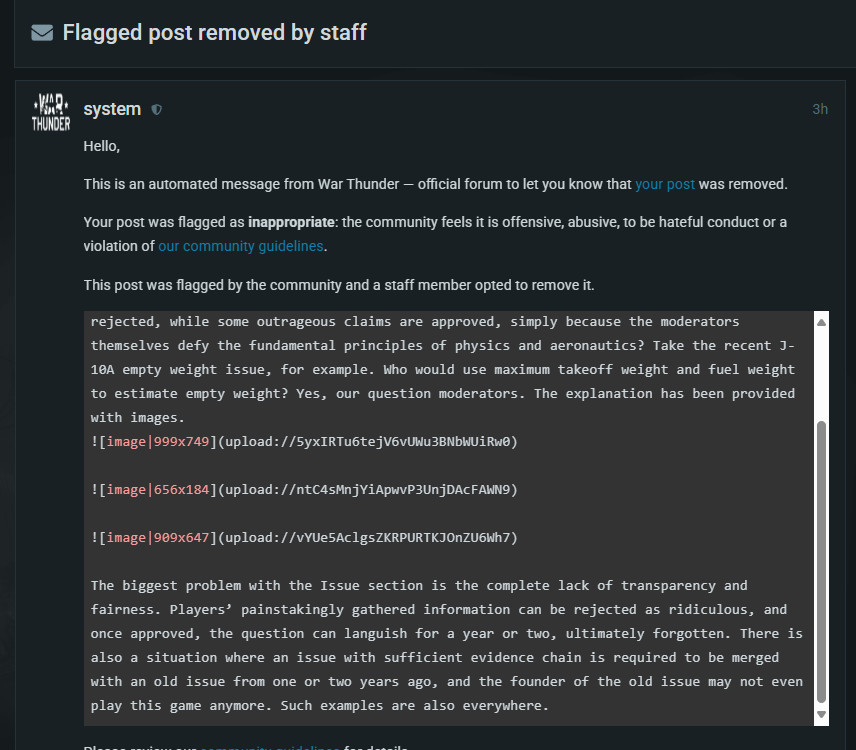Click the code block scrollbar thumb
This screenshot has width=856, height=750.
tap(821, 560)
